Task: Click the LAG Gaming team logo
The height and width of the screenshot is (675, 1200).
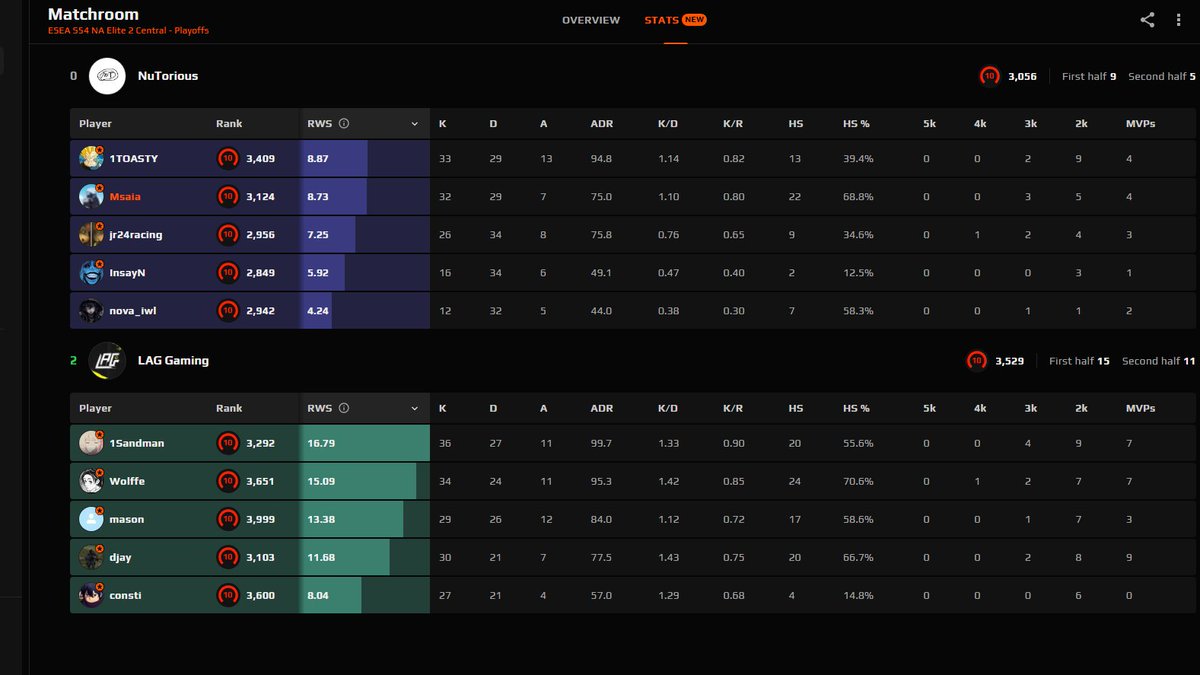Action: click(x=107, y=361)
